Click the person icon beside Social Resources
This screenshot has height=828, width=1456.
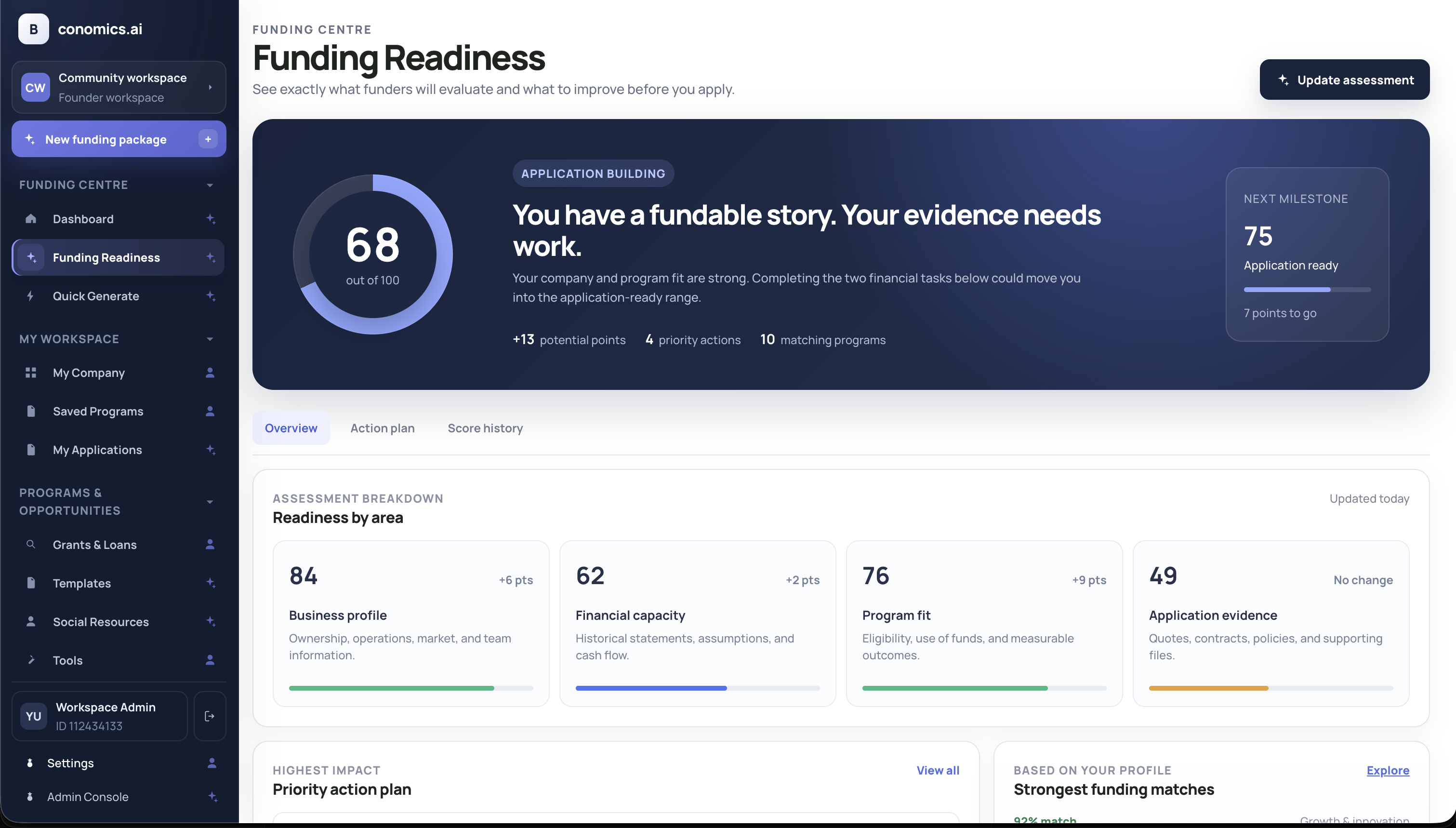31,622
